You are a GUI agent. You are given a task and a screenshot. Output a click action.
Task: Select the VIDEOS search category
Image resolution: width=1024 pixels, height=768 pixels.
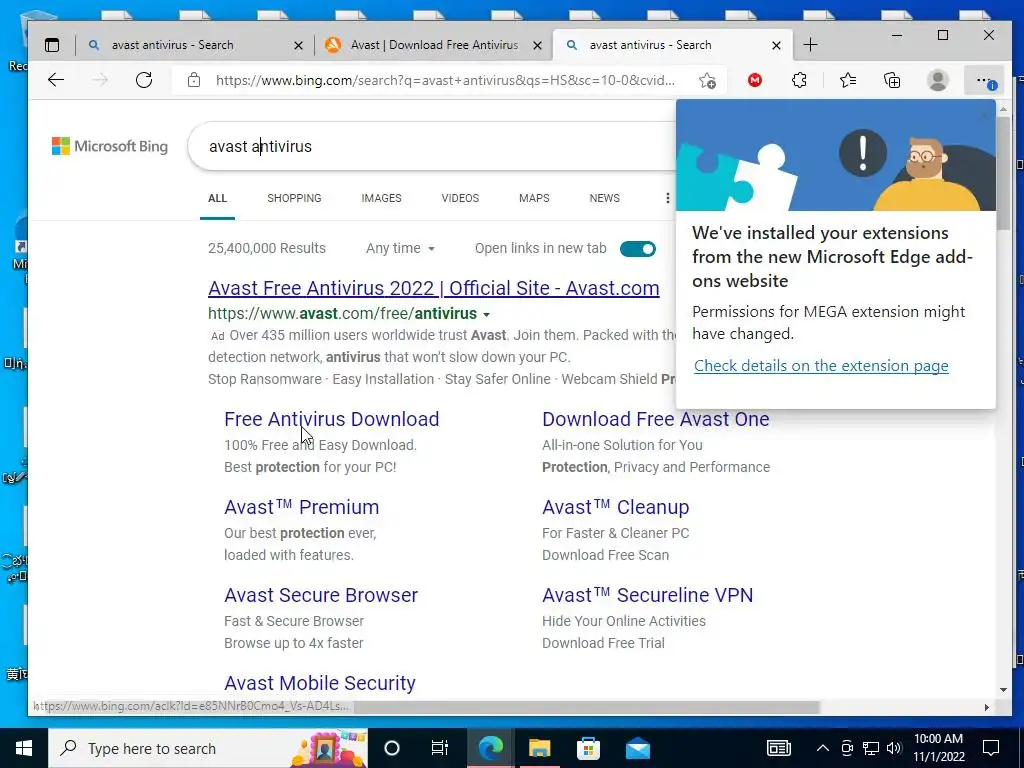pyautogui.click(x=460, y=198)
